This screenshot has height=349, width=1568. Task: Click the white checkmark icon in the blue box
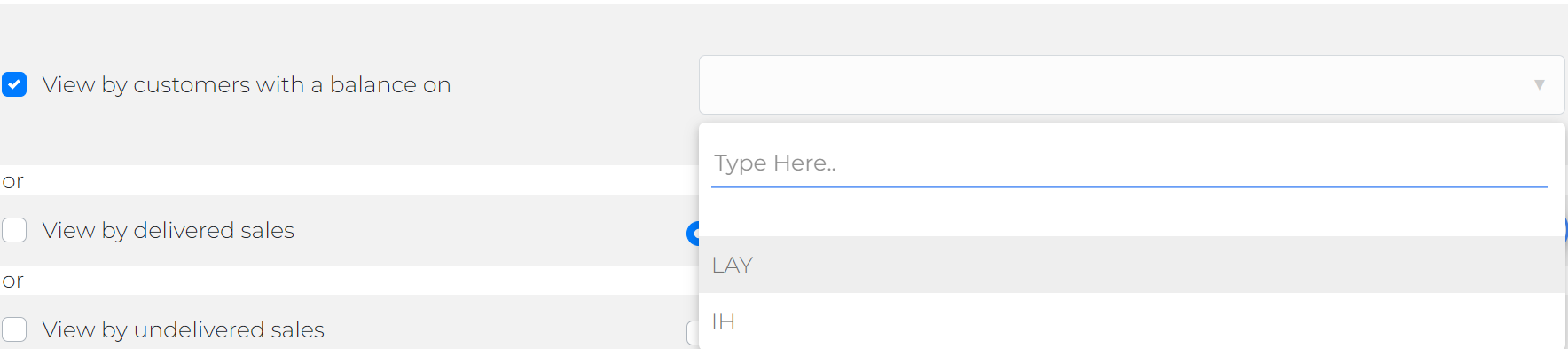[x=14, y=84]
